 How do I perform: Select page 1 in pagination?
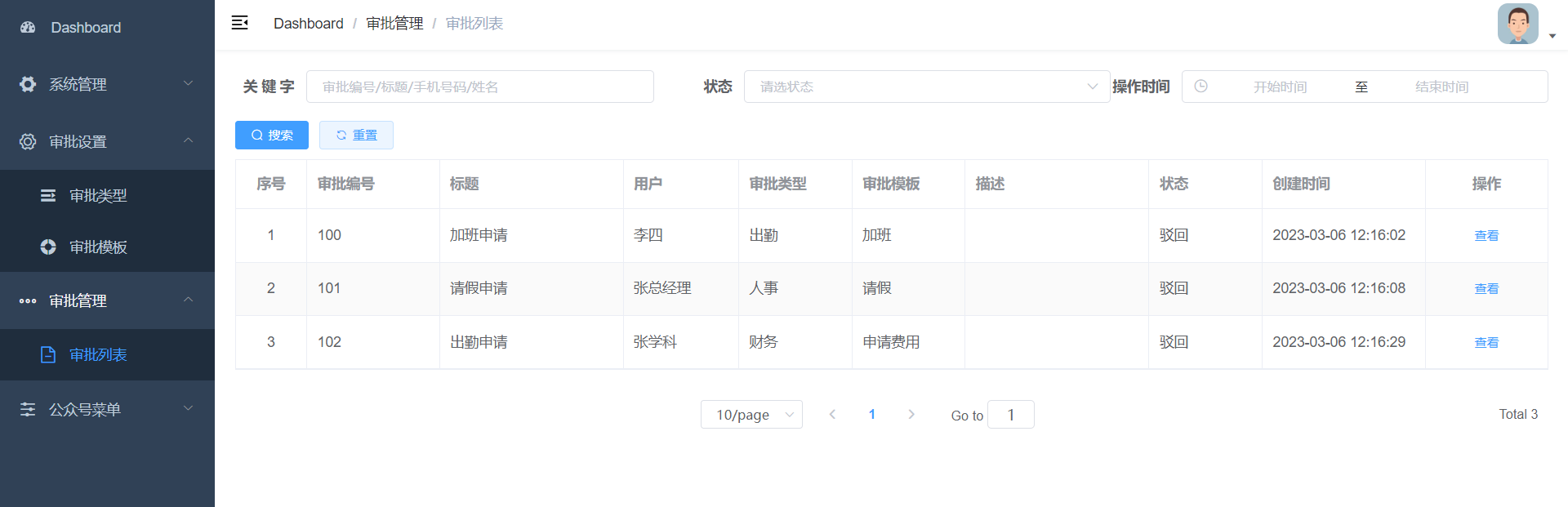click(872, 415)
